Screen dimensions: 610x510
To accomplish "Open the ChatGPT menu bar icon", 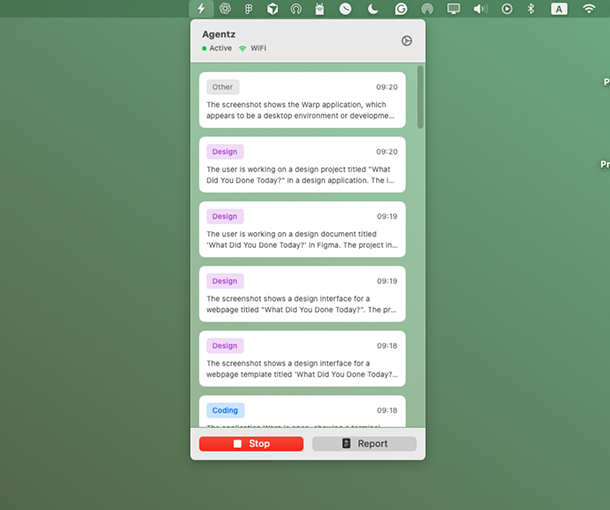I will 225,9.
